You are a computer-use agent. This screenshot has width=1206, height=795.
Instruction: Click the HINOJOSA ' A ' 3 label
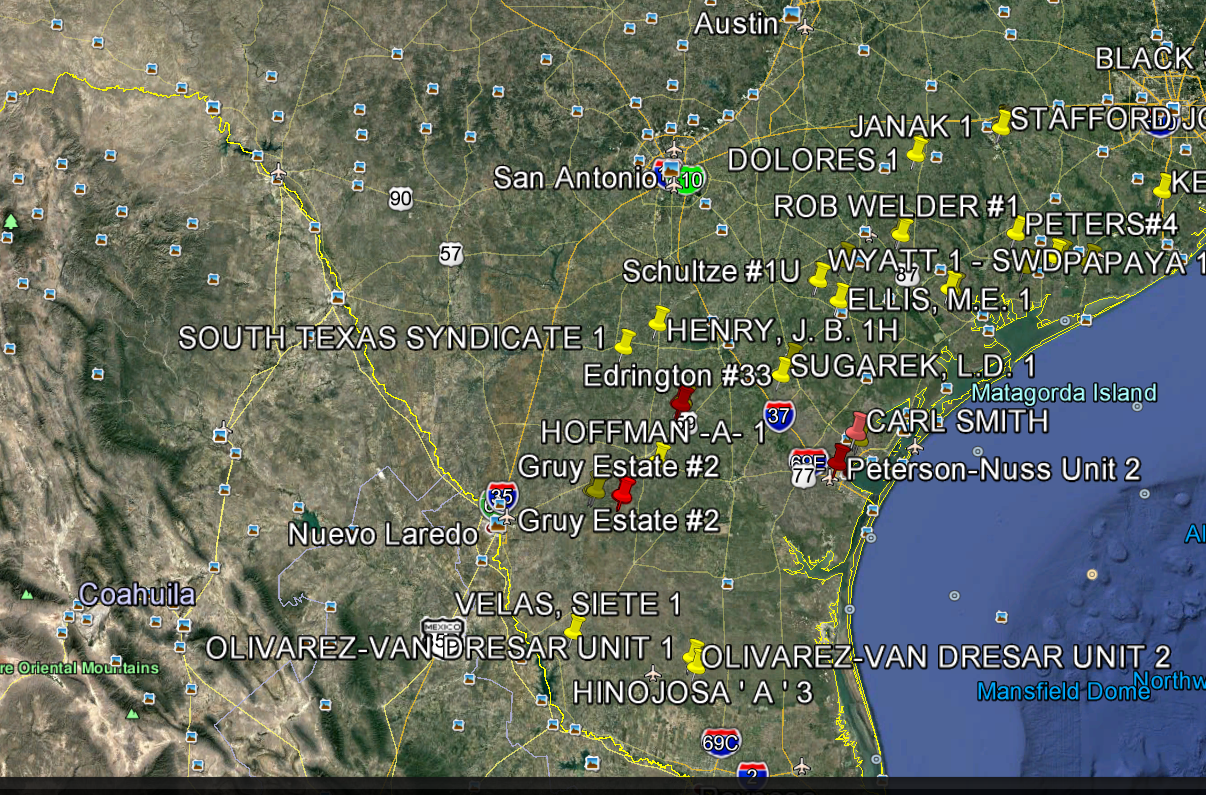tap(692, 692)
